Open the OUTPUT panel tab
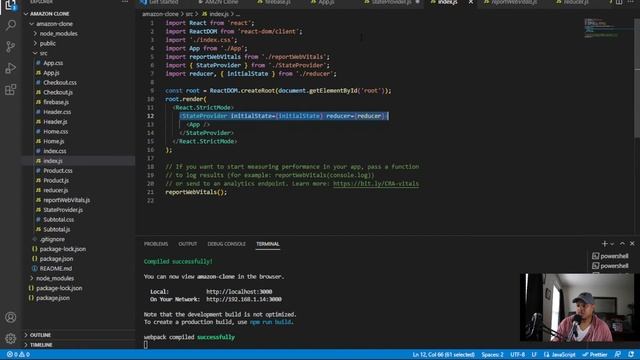The height and width of the screenshot is (360, 640). 187,244
